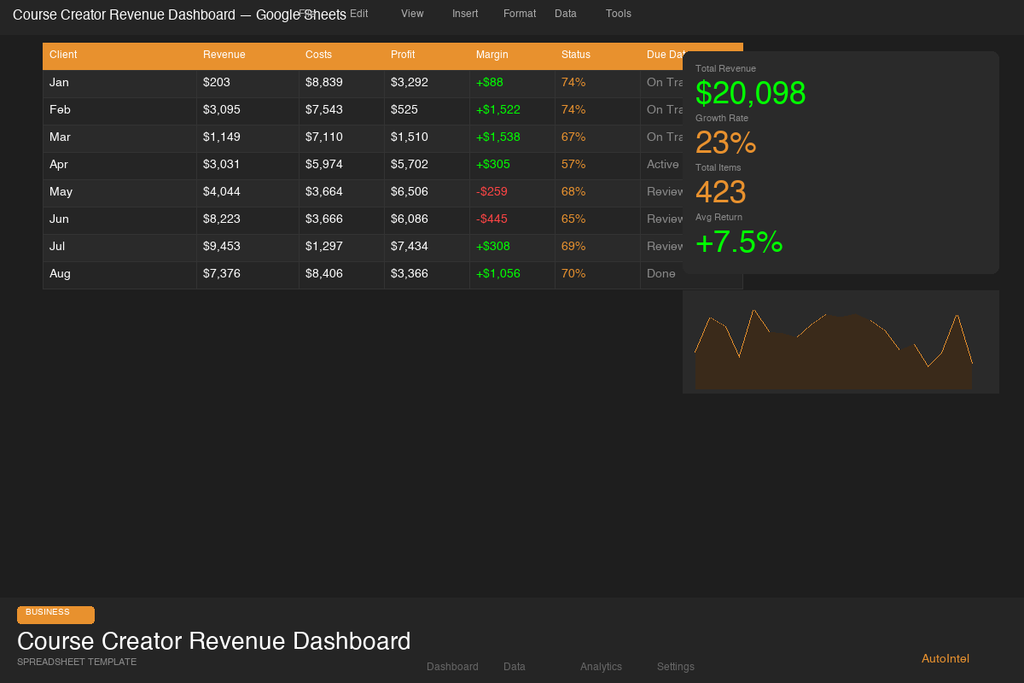1024x683 pixels.
Task: Select the $7,543 costs cell
Action: click(342, 110)
